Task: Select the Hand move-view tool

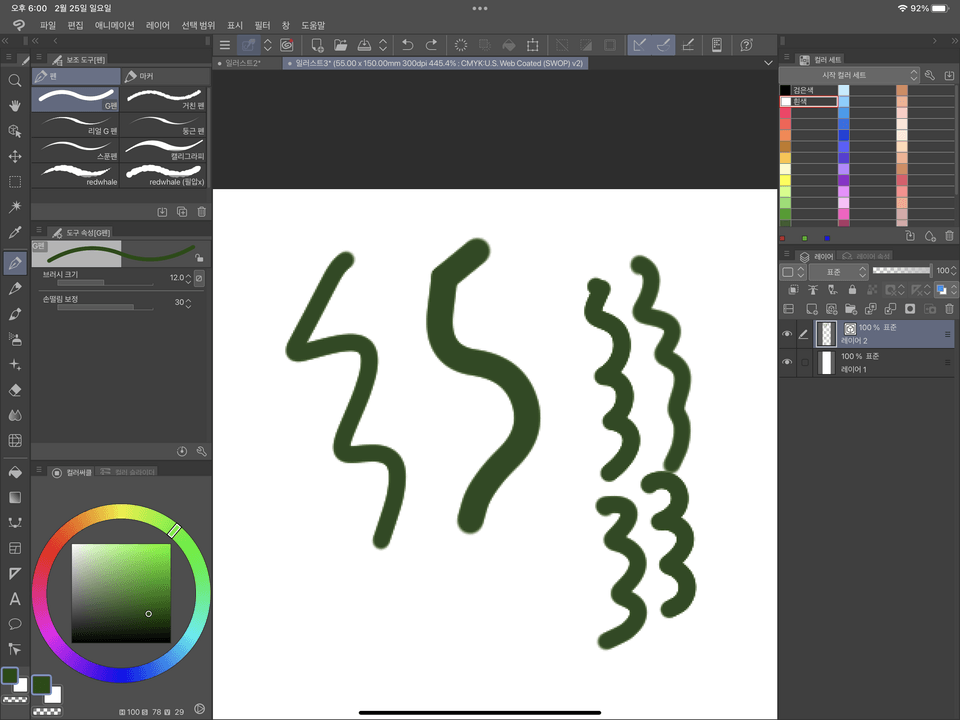Action: (15, 105)
